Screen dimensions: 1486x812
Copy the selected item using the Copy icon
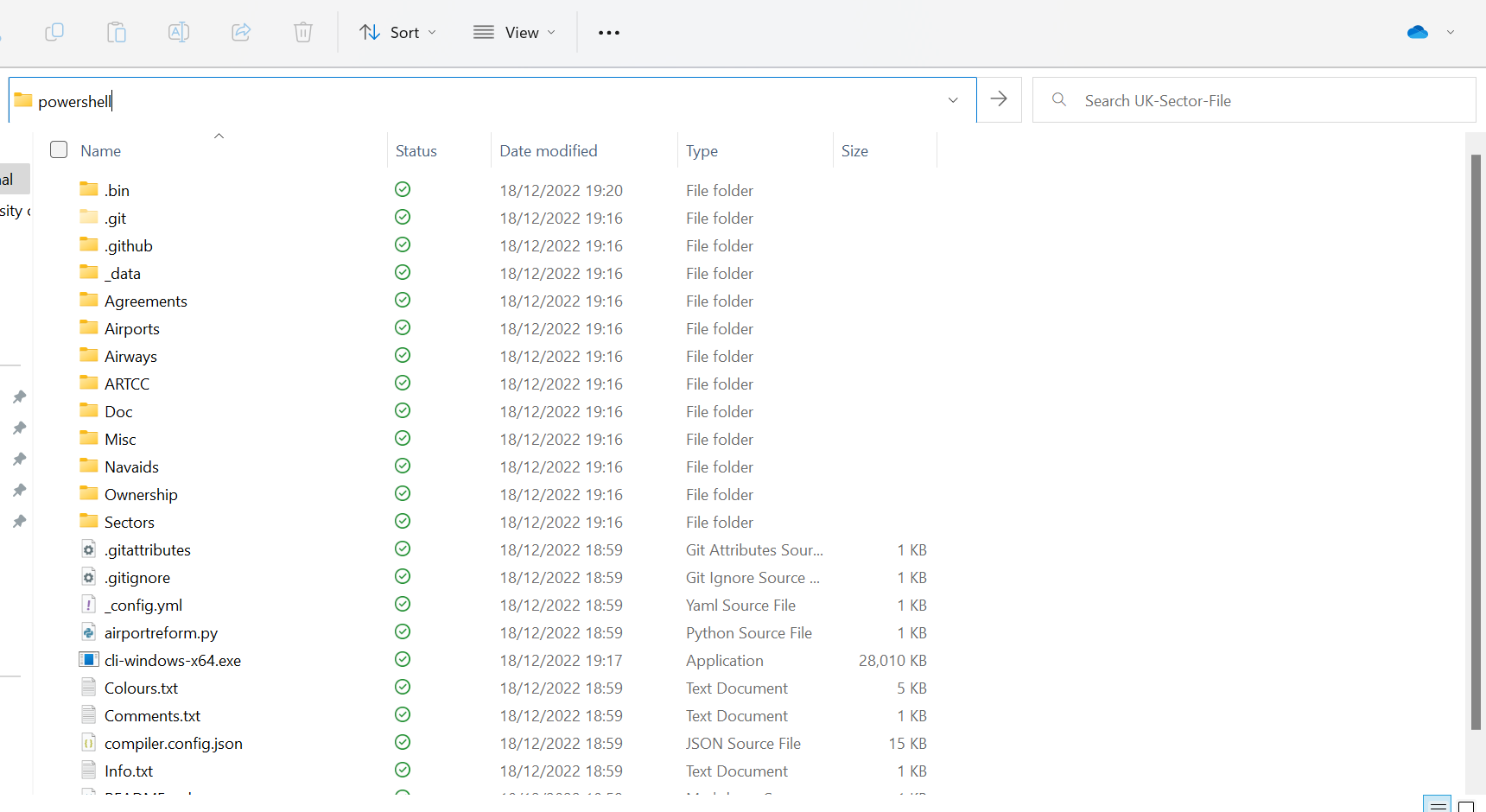tap(54, 32)
